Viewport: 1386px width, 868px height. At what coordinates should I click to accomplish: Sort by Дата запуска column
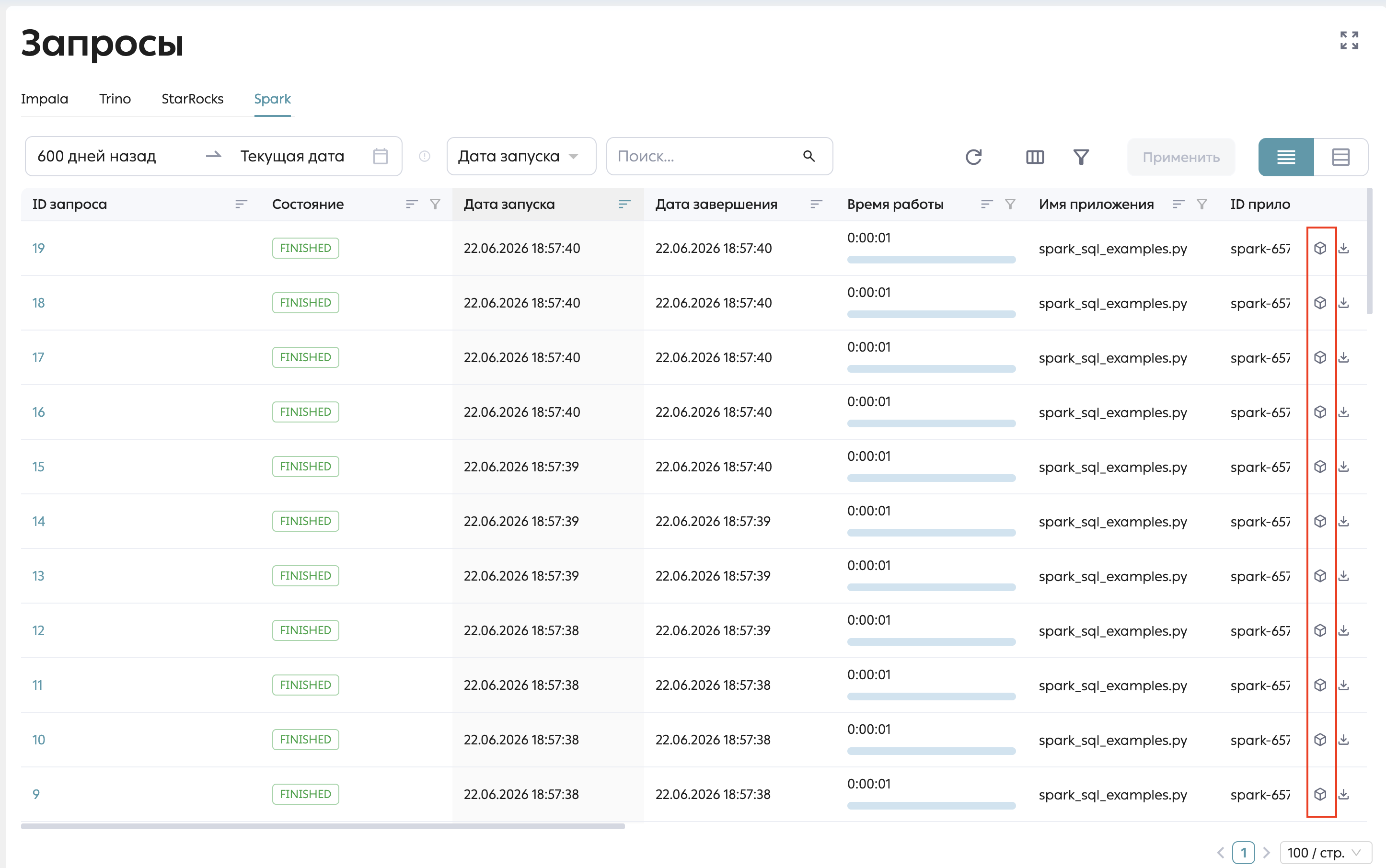(x=624, y=205)
